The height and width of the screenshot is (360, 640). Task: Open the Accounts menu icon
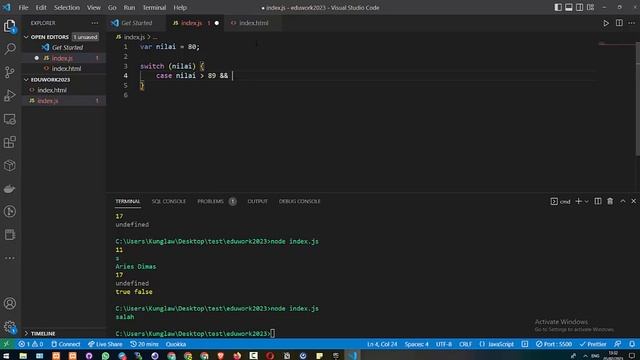(10, 303)
